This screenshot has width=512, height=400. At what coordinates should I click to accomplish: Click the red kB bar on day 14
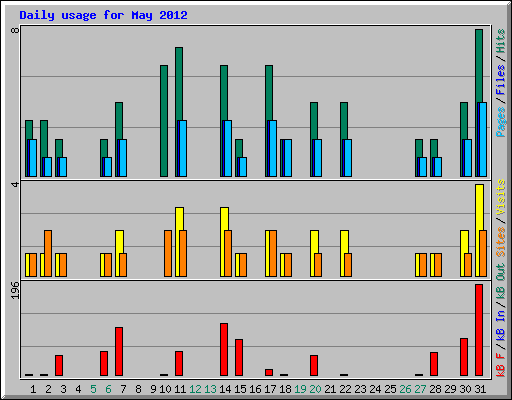click(x=224, y=349)
